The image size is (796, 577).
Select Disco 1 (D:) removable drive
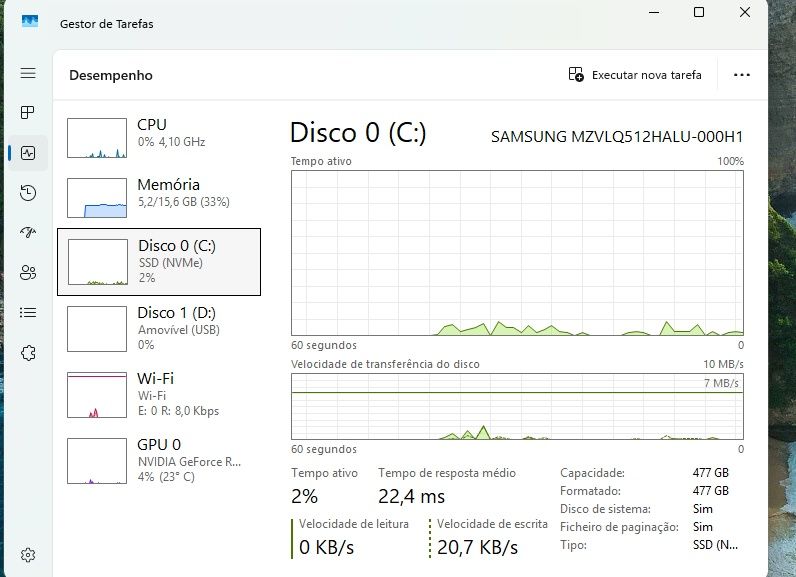158,327
